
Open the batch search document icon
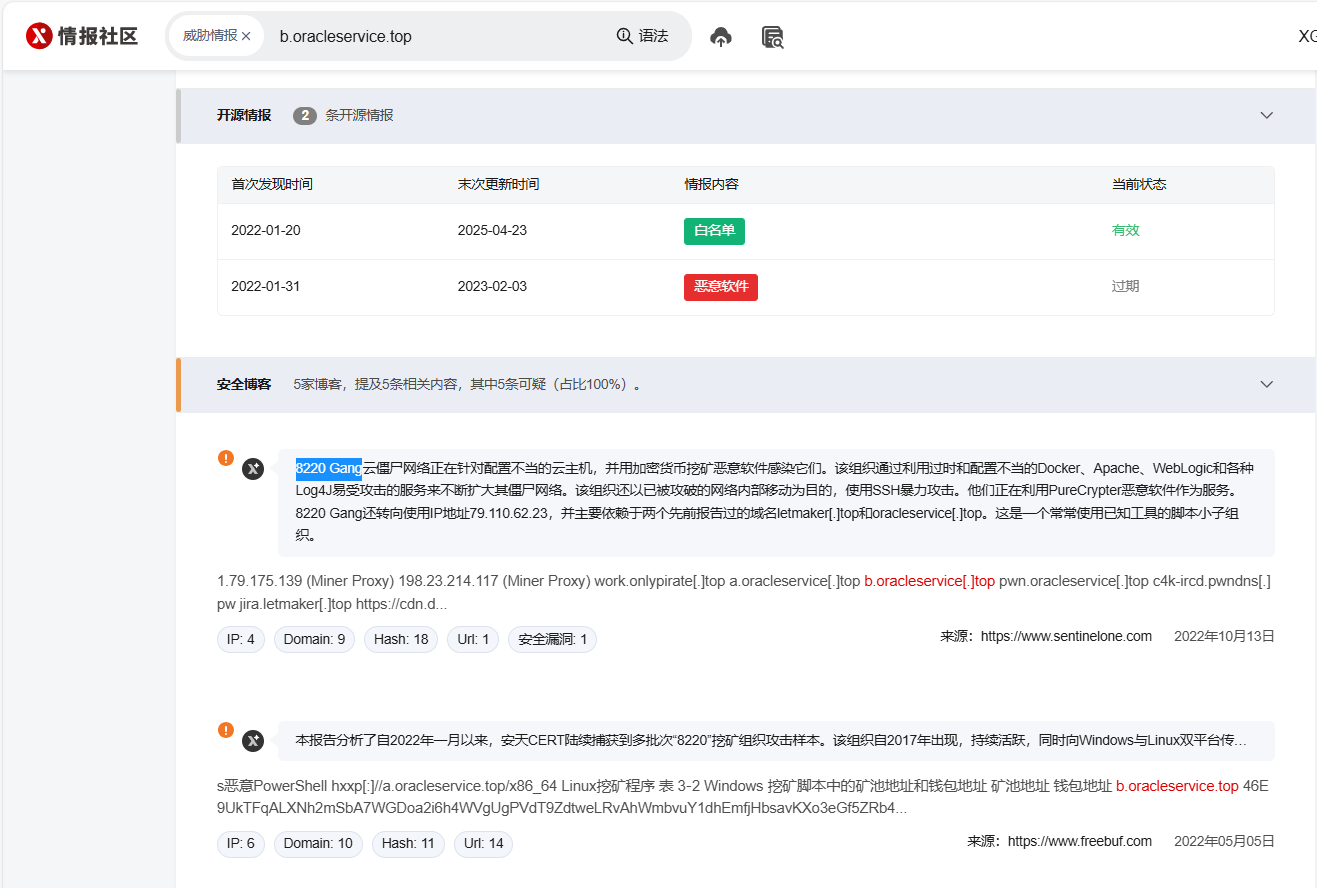[772, 37]
